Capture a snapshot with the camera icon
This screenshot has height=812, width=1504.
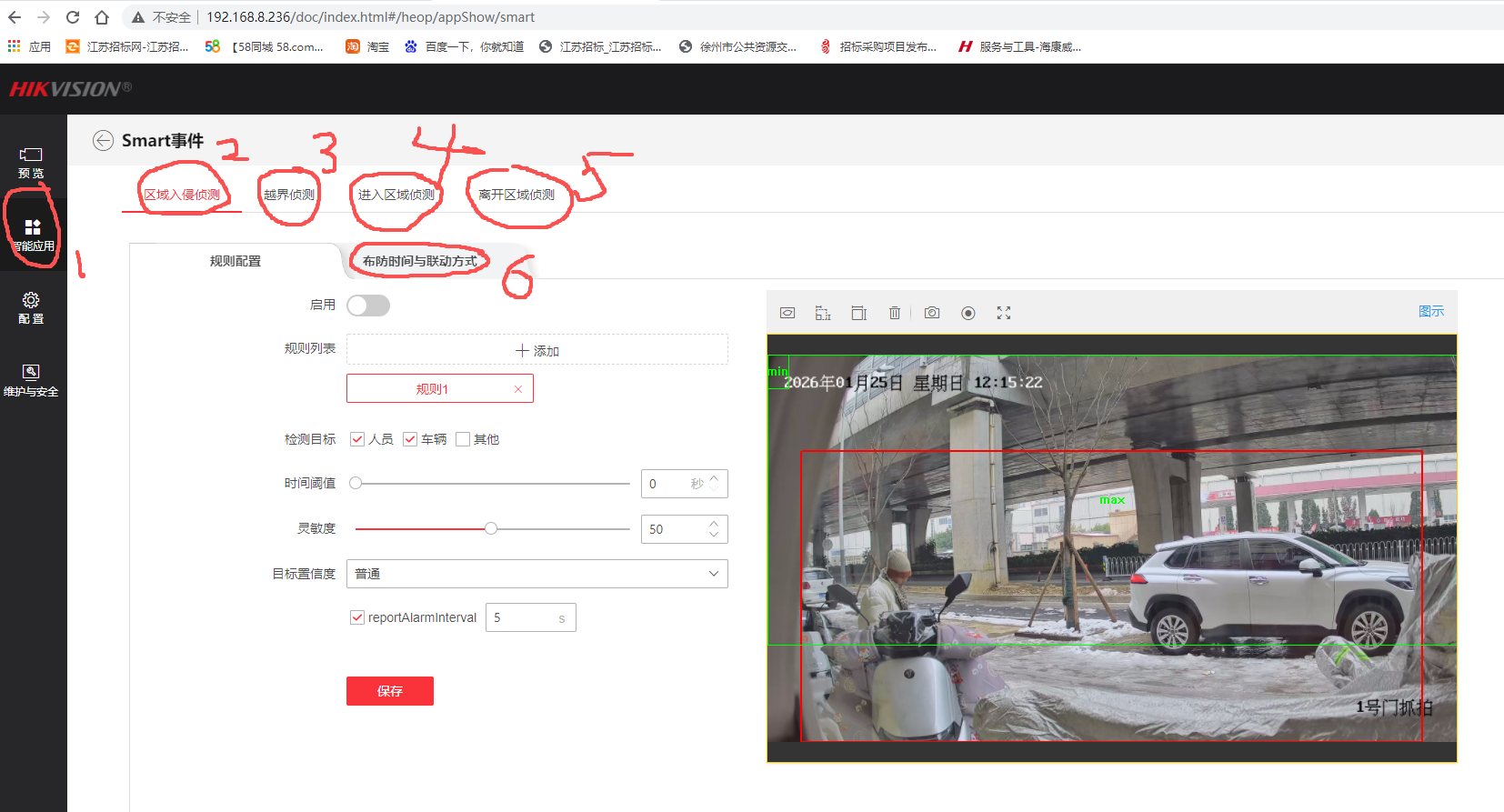932,313
